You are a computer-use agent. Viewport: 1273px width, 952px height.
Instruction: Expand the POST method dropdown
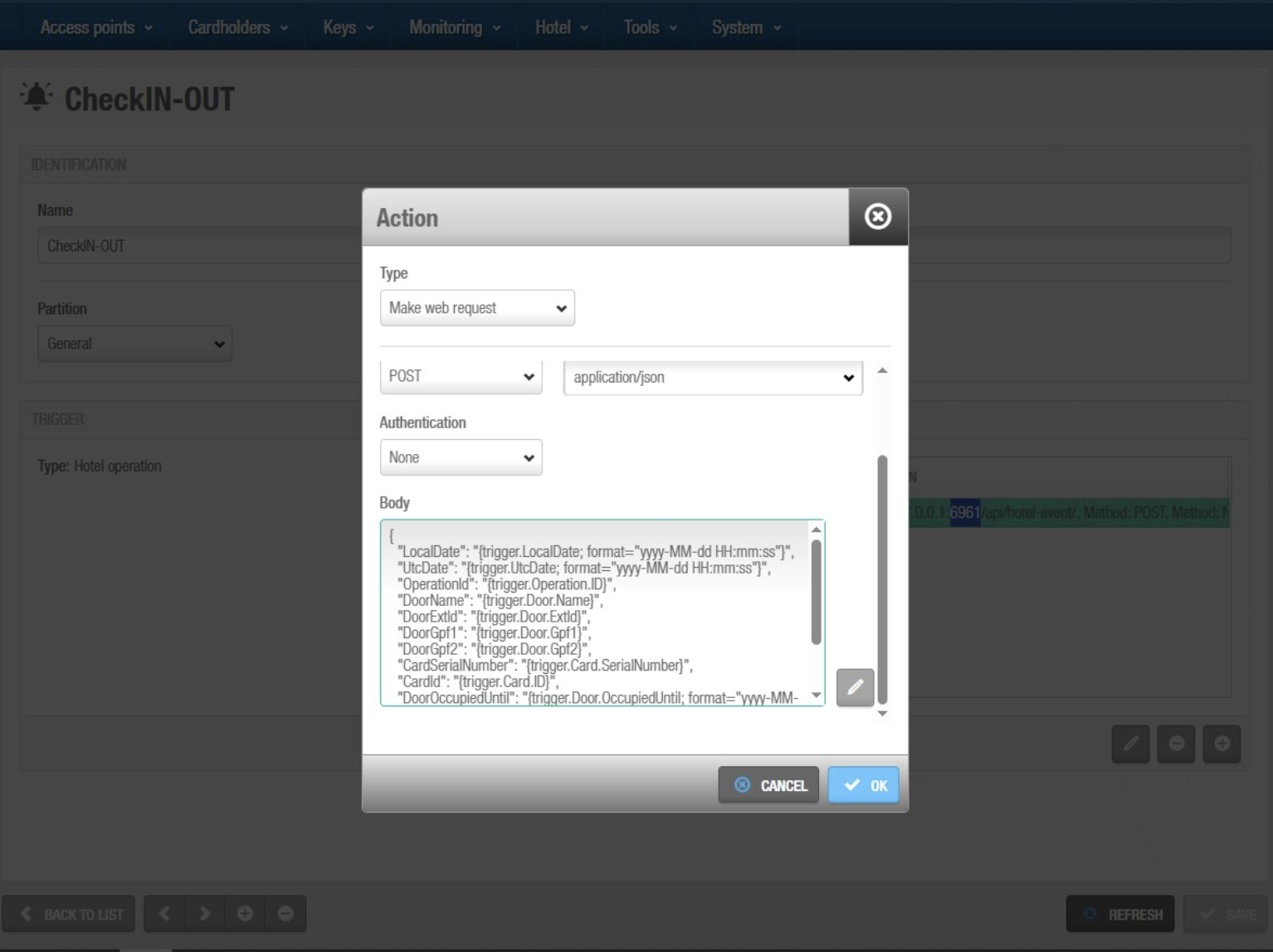click(461, 377)
